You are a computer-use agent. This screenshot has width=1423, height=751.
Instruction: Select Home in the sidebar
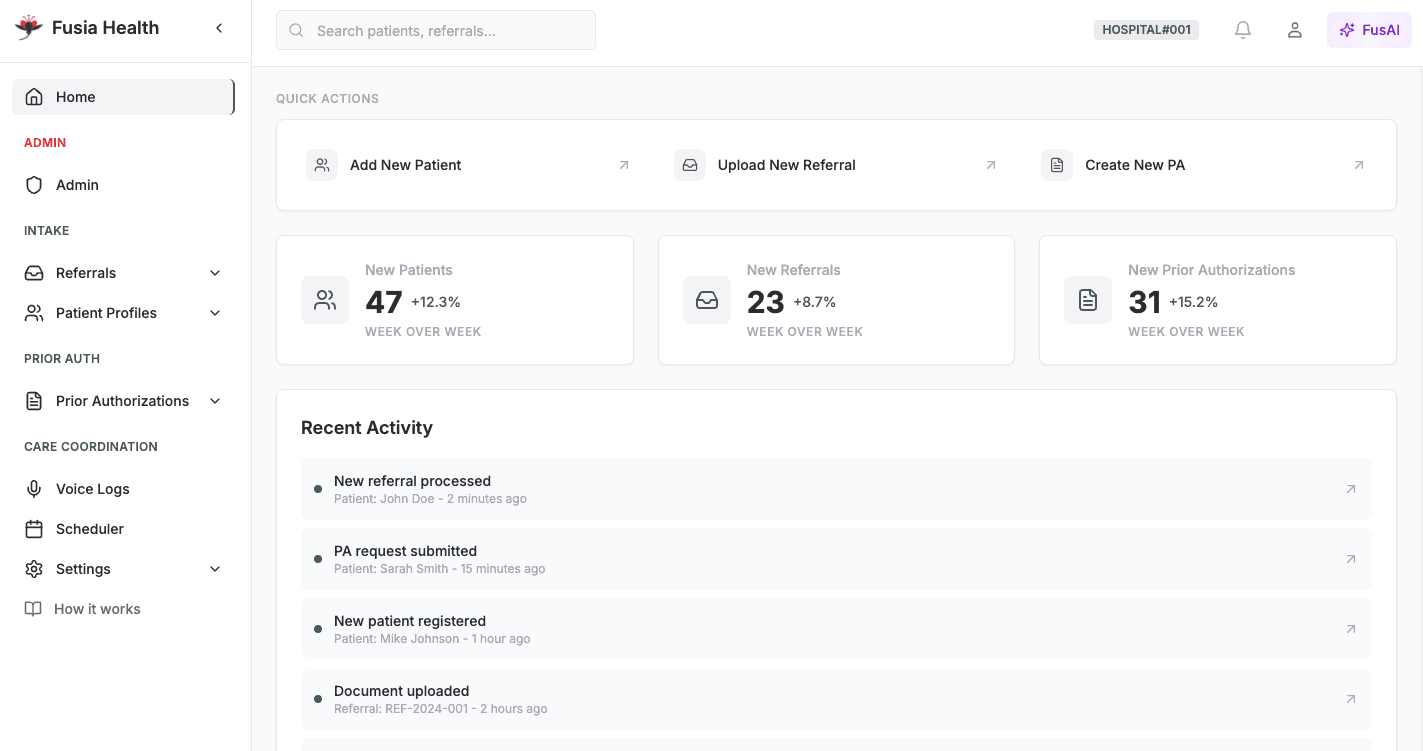pyautogui.click(x=77, y=96)
